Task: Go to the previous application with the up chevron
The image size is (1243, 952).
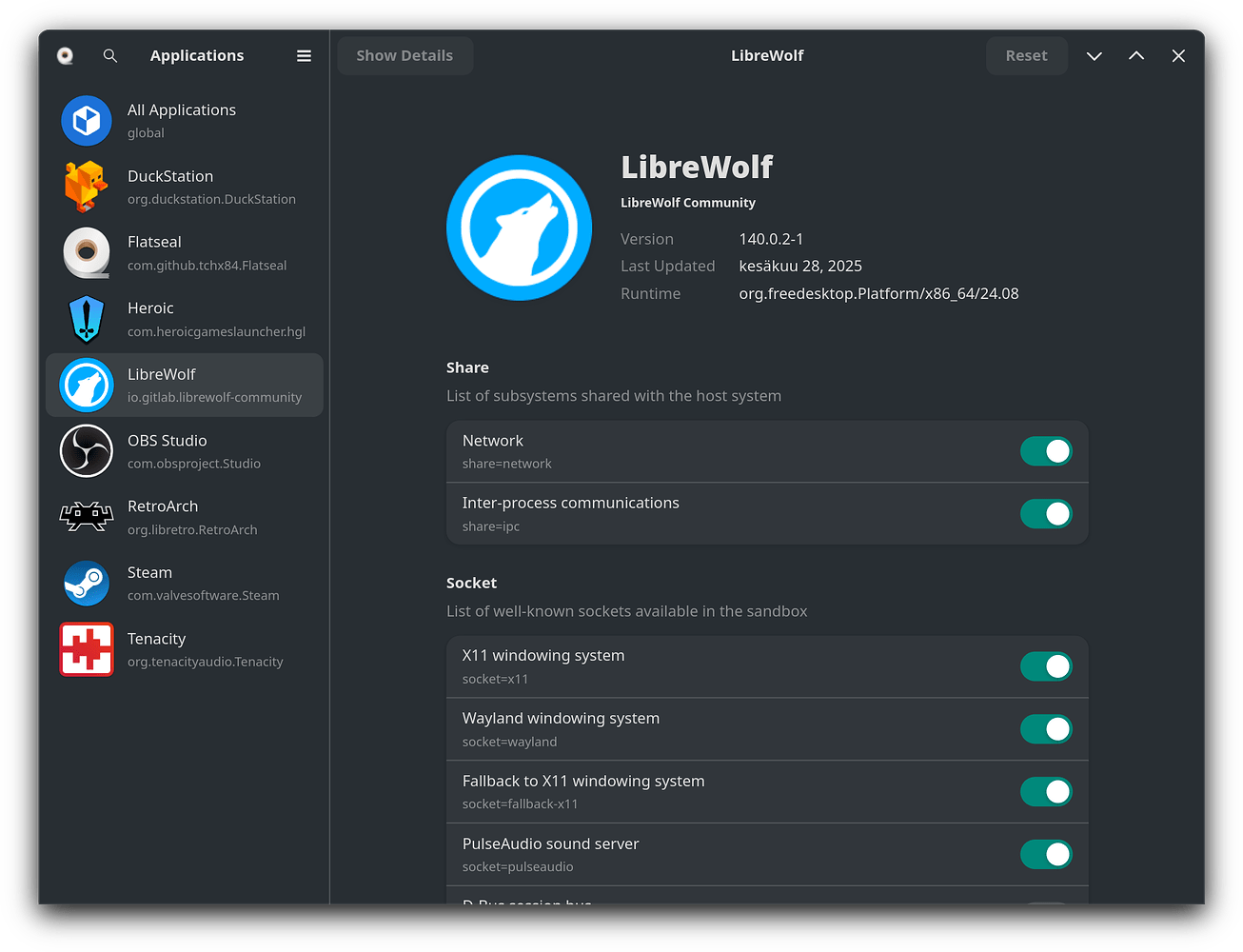Action: 1135,55
